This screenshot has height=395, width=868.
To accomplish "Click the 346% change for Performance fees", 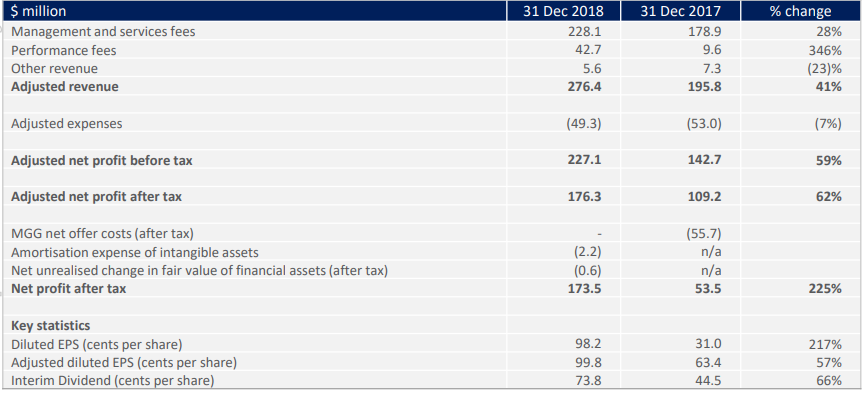I will point(825,50).
